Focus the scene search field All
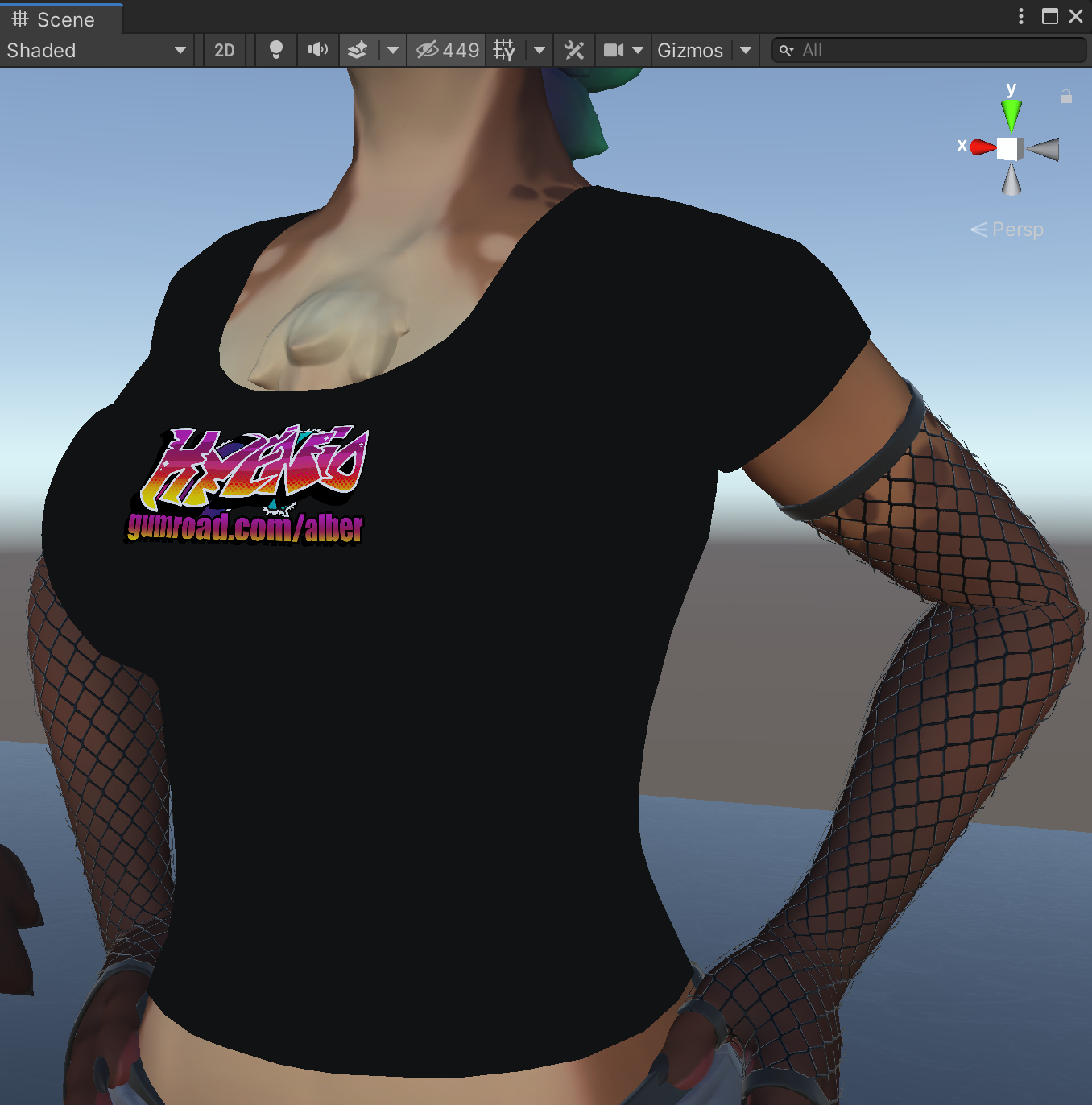1092x1105 pixels. tap(929, 50)
